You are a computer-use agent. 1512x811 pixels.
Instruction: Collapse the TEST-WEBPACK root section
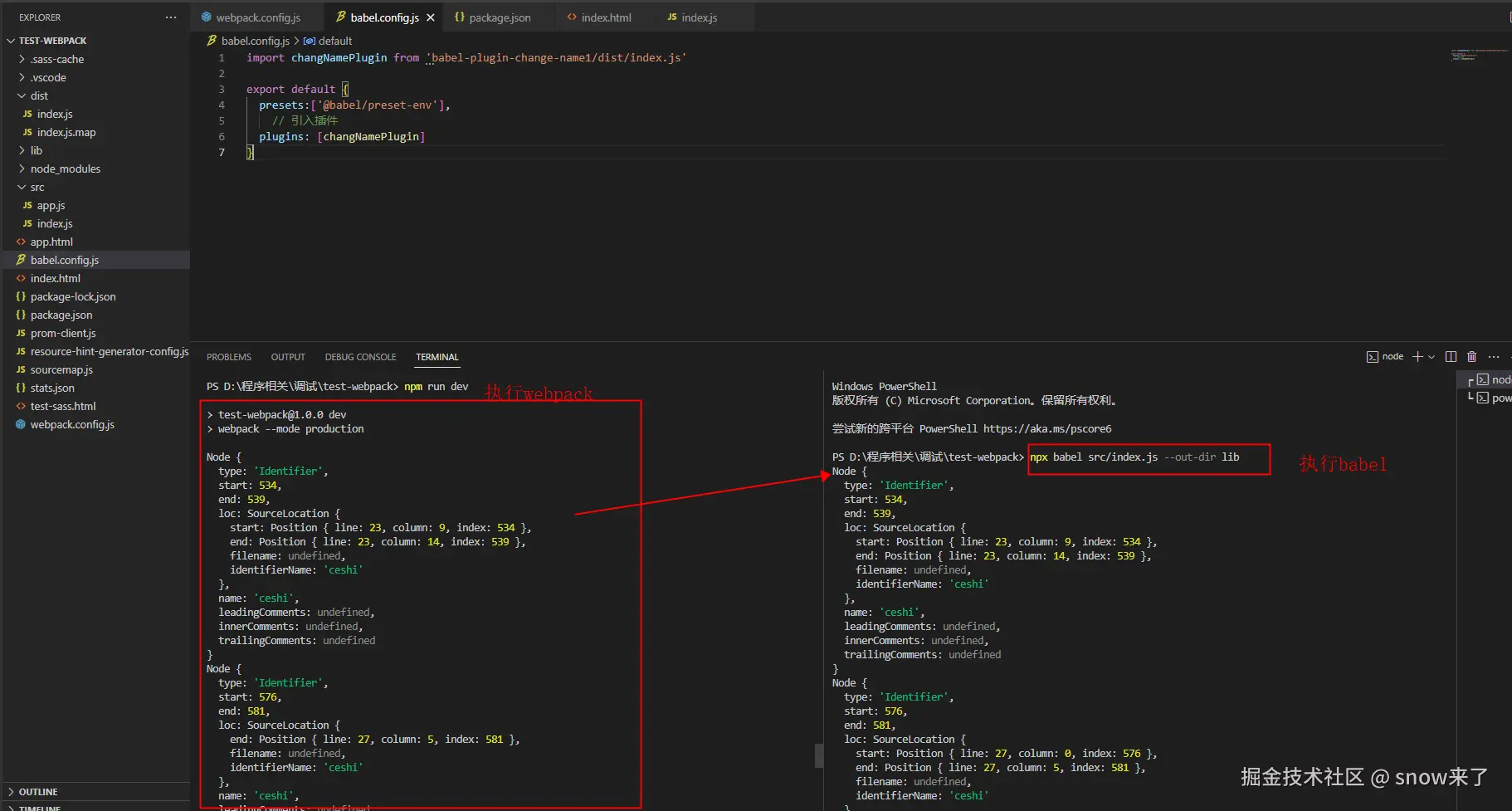(x=11, y=41)
